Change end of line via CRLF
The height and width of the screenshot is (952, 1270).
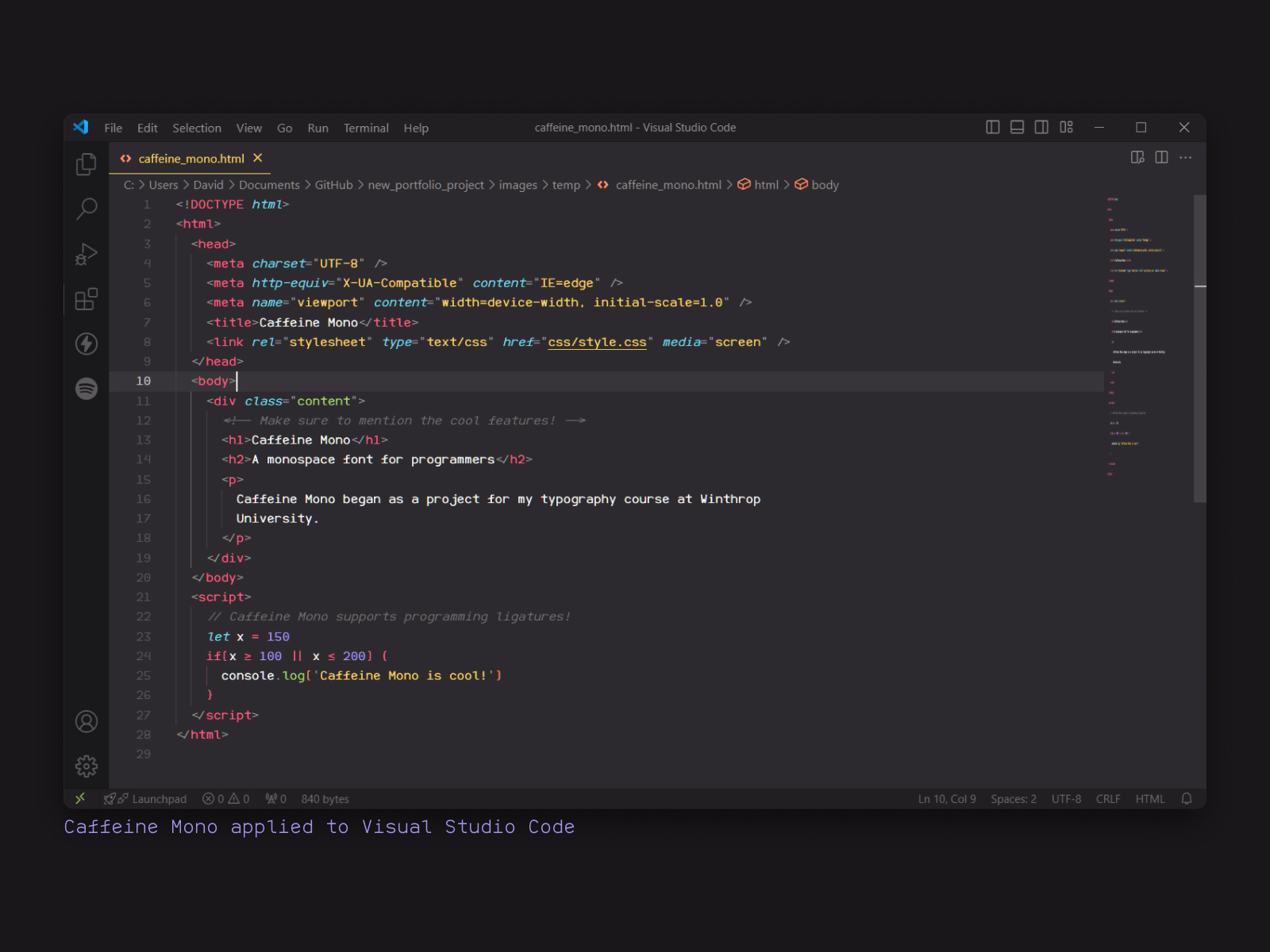pyautogui.click(x=1108, y=799)
